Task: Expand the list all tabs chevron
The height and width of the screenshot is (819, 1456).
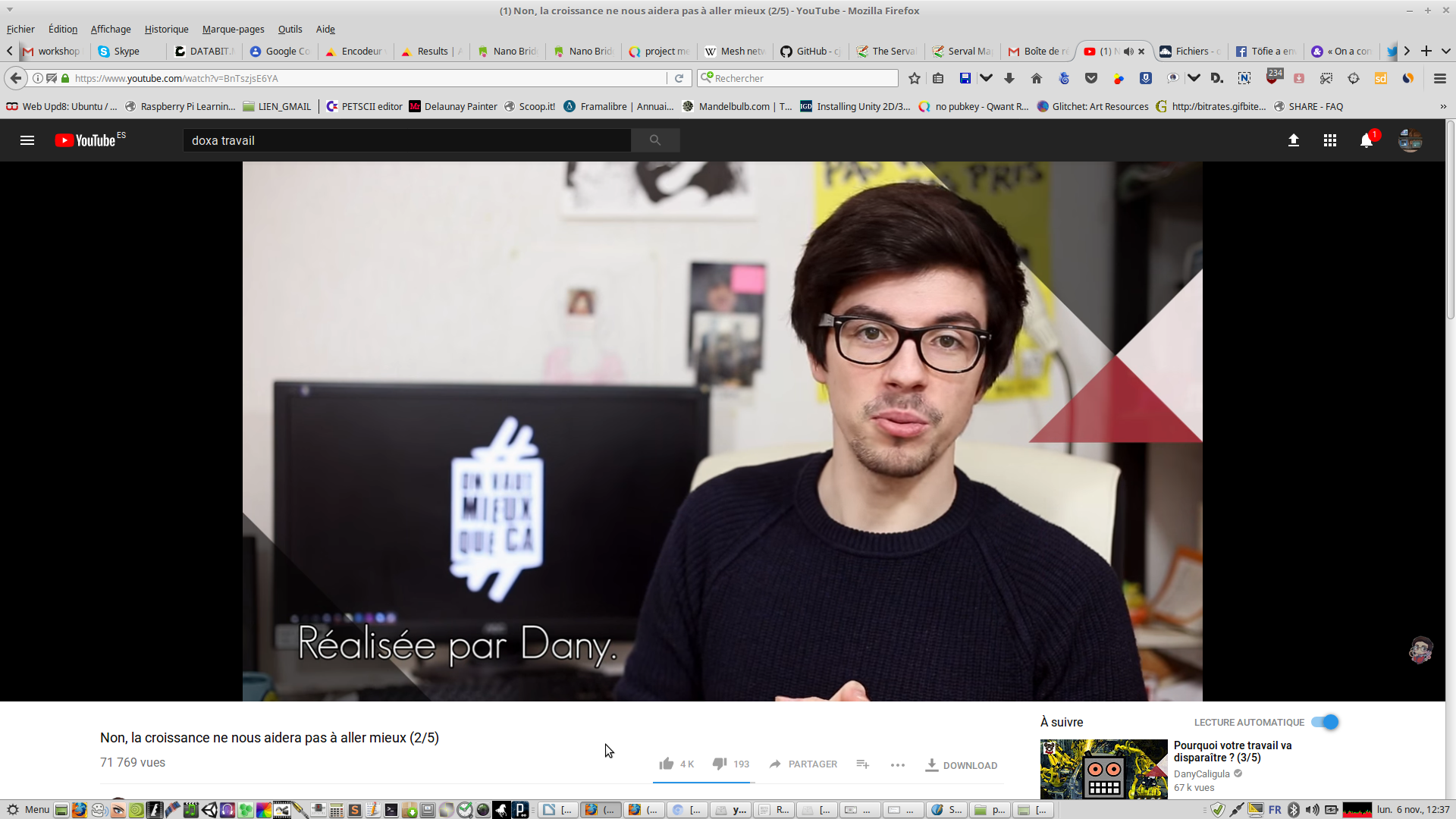Action: 1445,51
